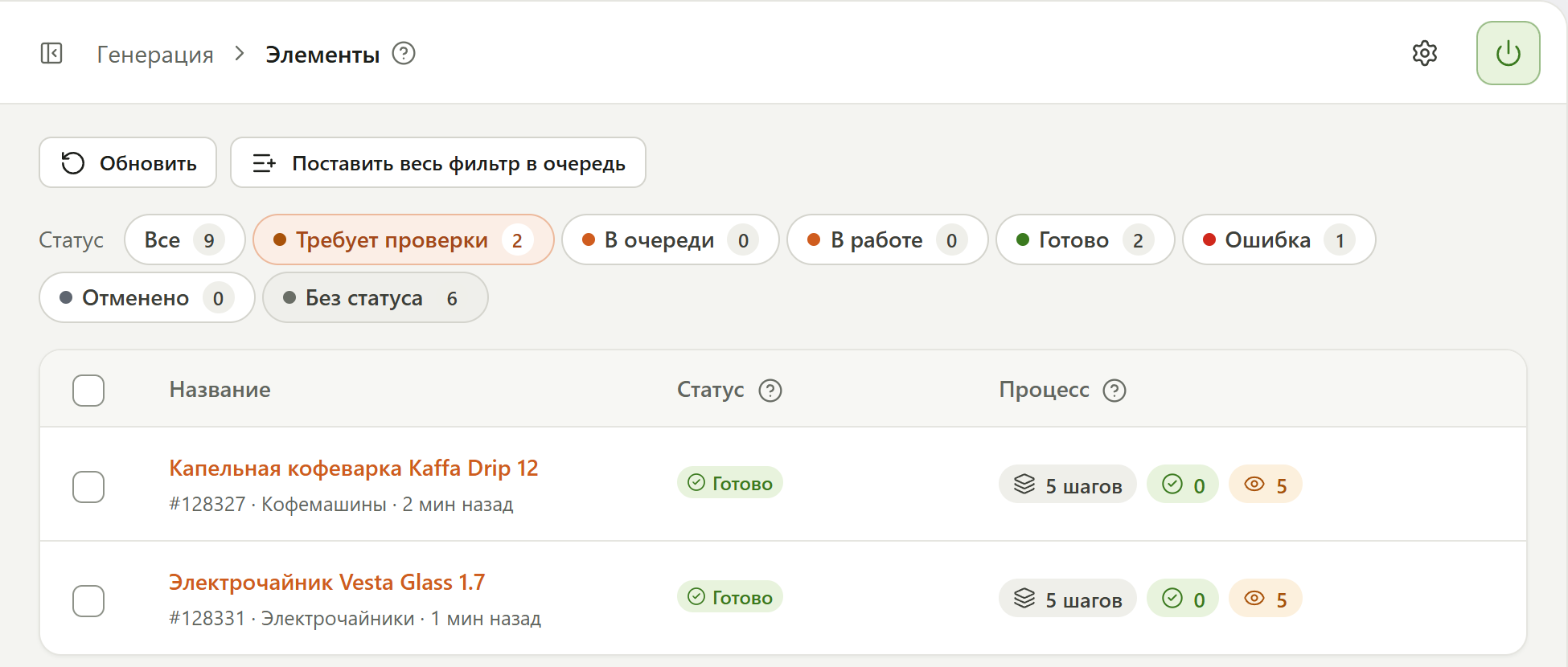This screenshot has height=667, width=1568.
Task: Click the Статус column header text
Action: (711, 390)
